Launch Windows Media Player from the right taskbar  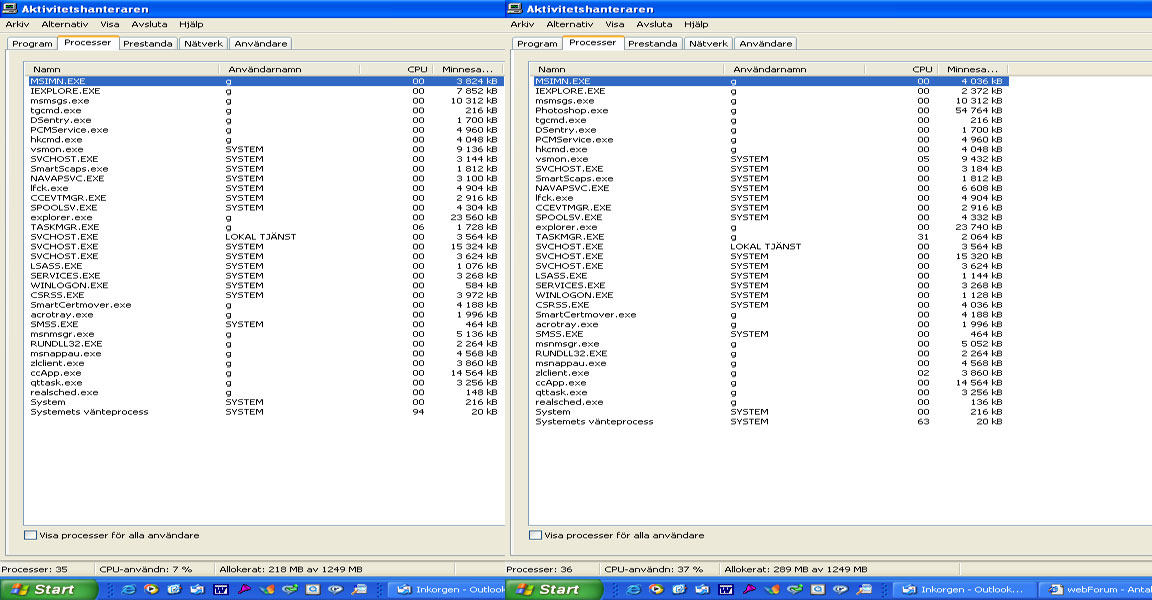pos(656,589)
